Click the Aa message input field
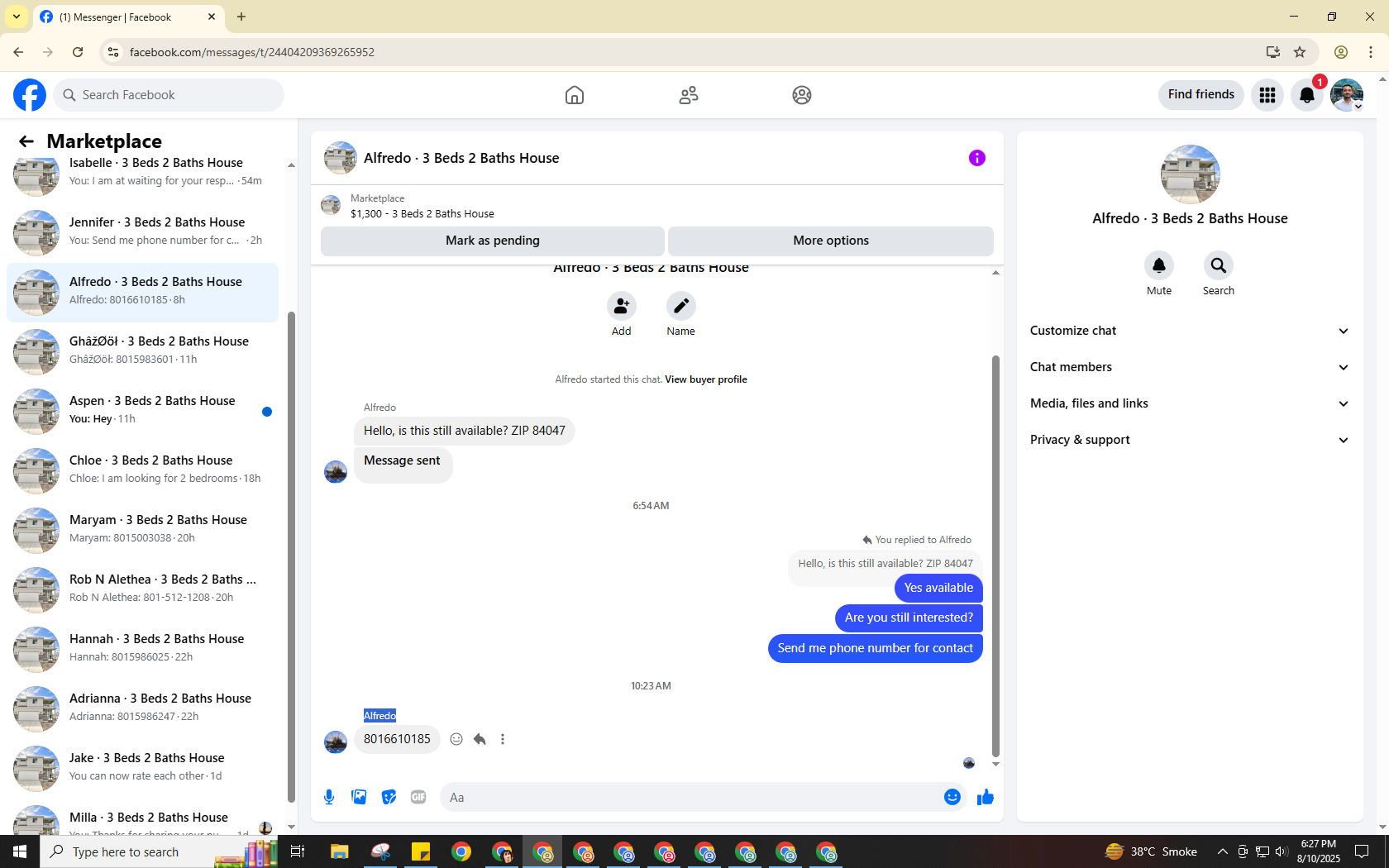The height and width of the screenshot is (868, 1389). (691, 798)
